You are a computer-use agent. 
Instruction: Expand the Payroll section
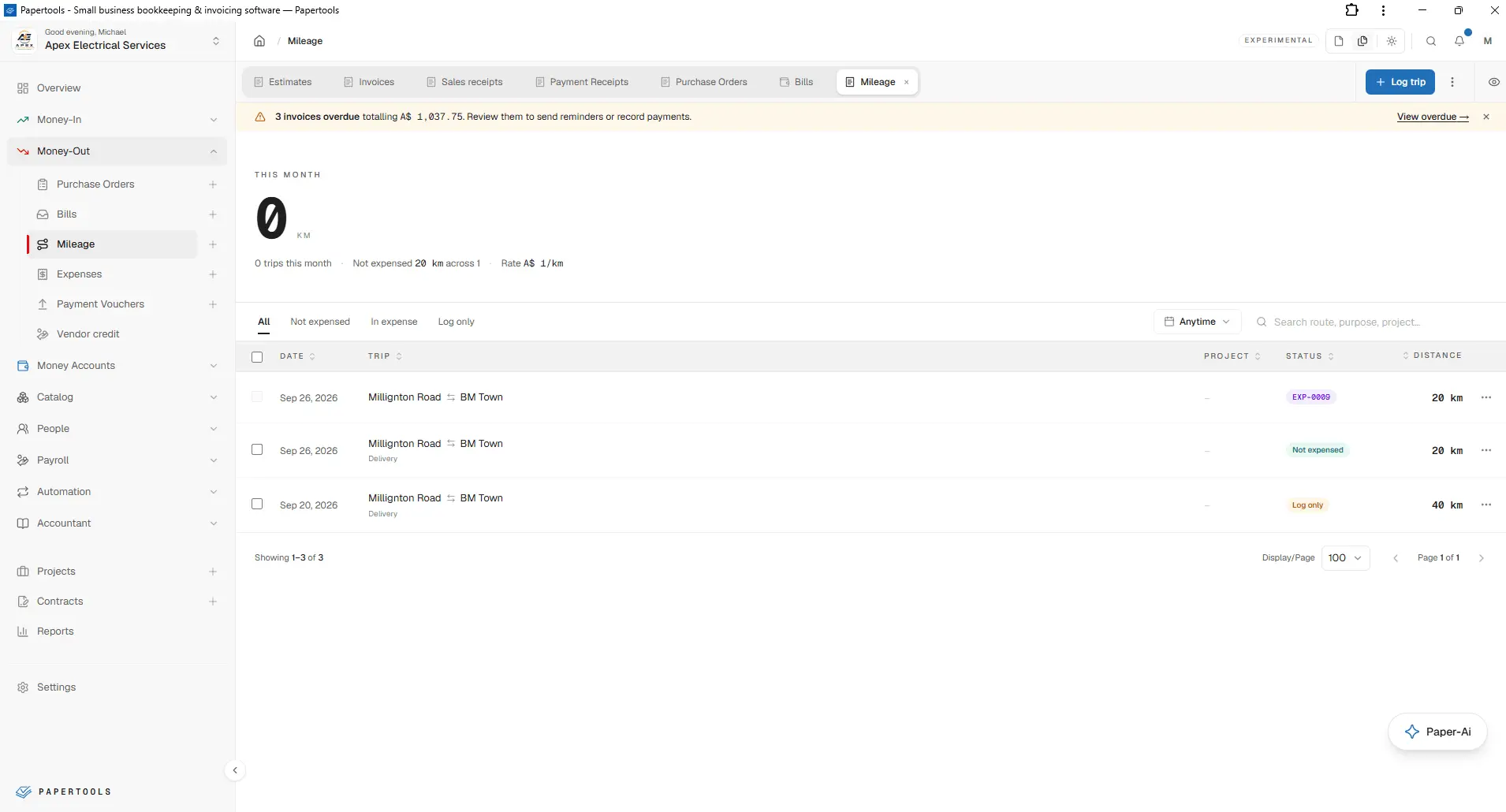tap(117, 460)
